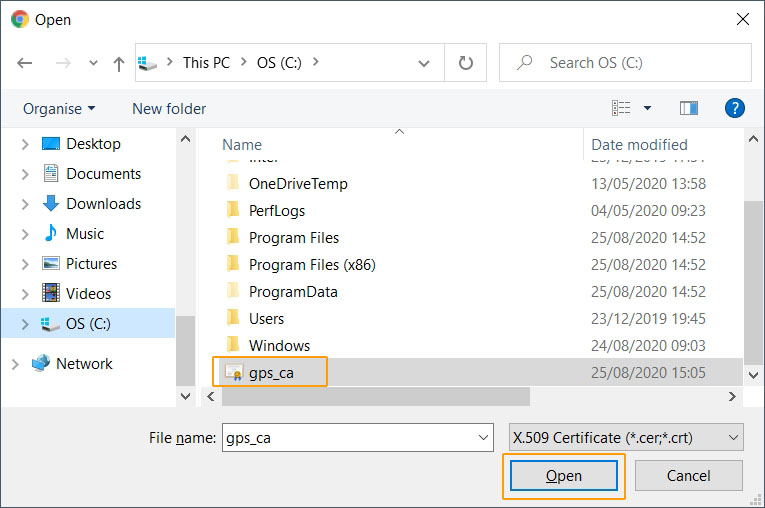Toggle the preview pane icon
This screenshot has height=508, width=765.
[x=688, y=108]
